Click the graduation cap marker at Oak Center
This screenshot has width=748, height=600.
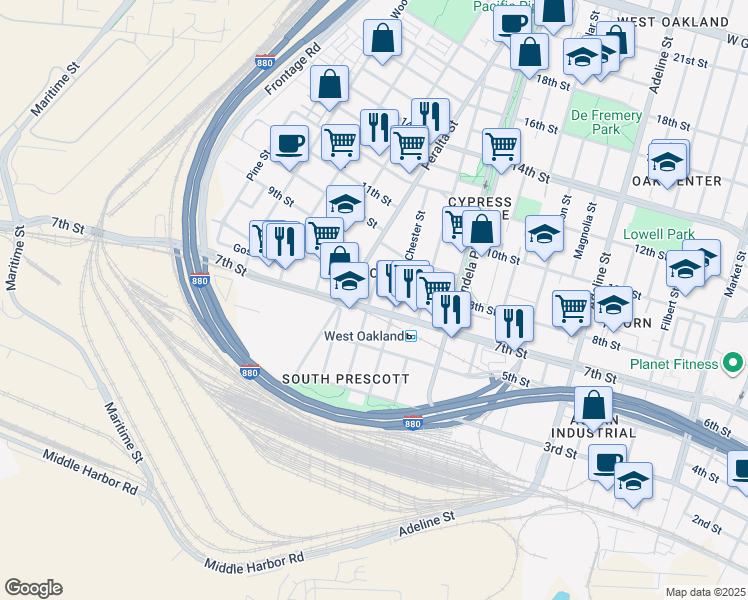[668, 160]
